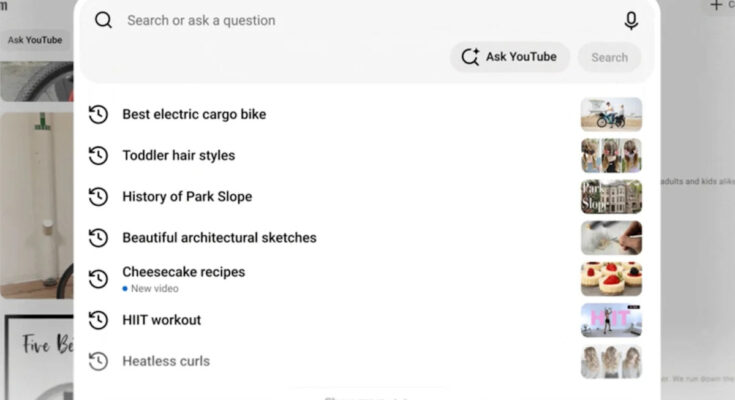This screenshot has height=400, width=735.
Task: Click history icon next to Heatless curls
Action: pos(98,361)
